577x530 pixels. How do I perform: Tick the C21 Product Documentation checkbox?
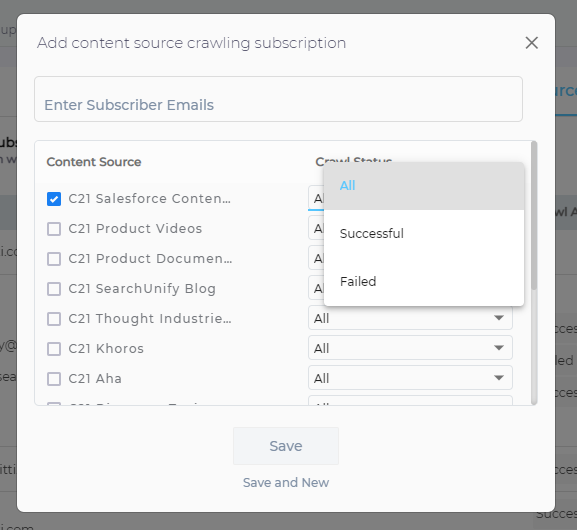(x=54, y=259)
